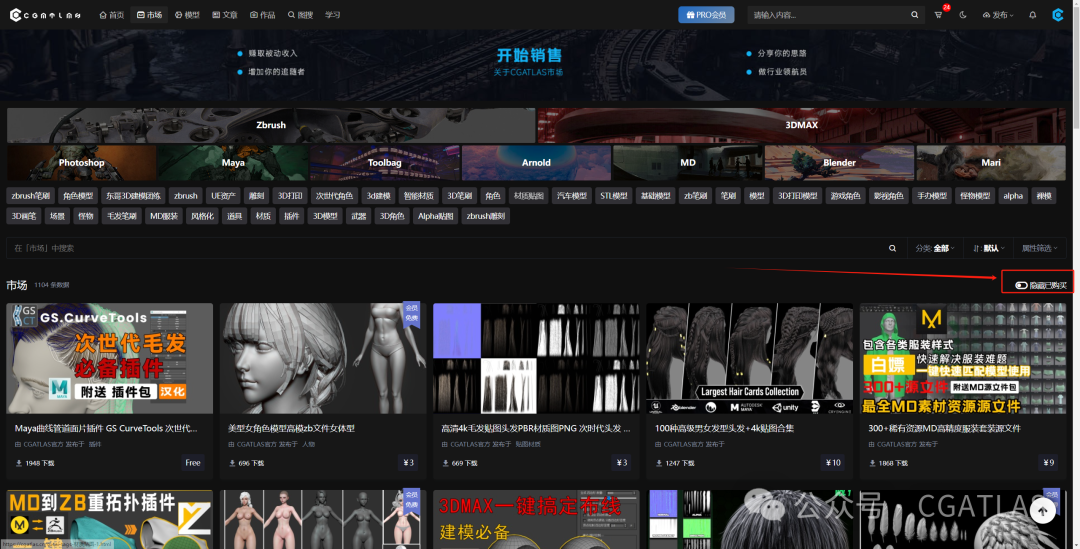1080x549 pixels.
Task: Open the 作品 nav item
Action: coord(262,14)
